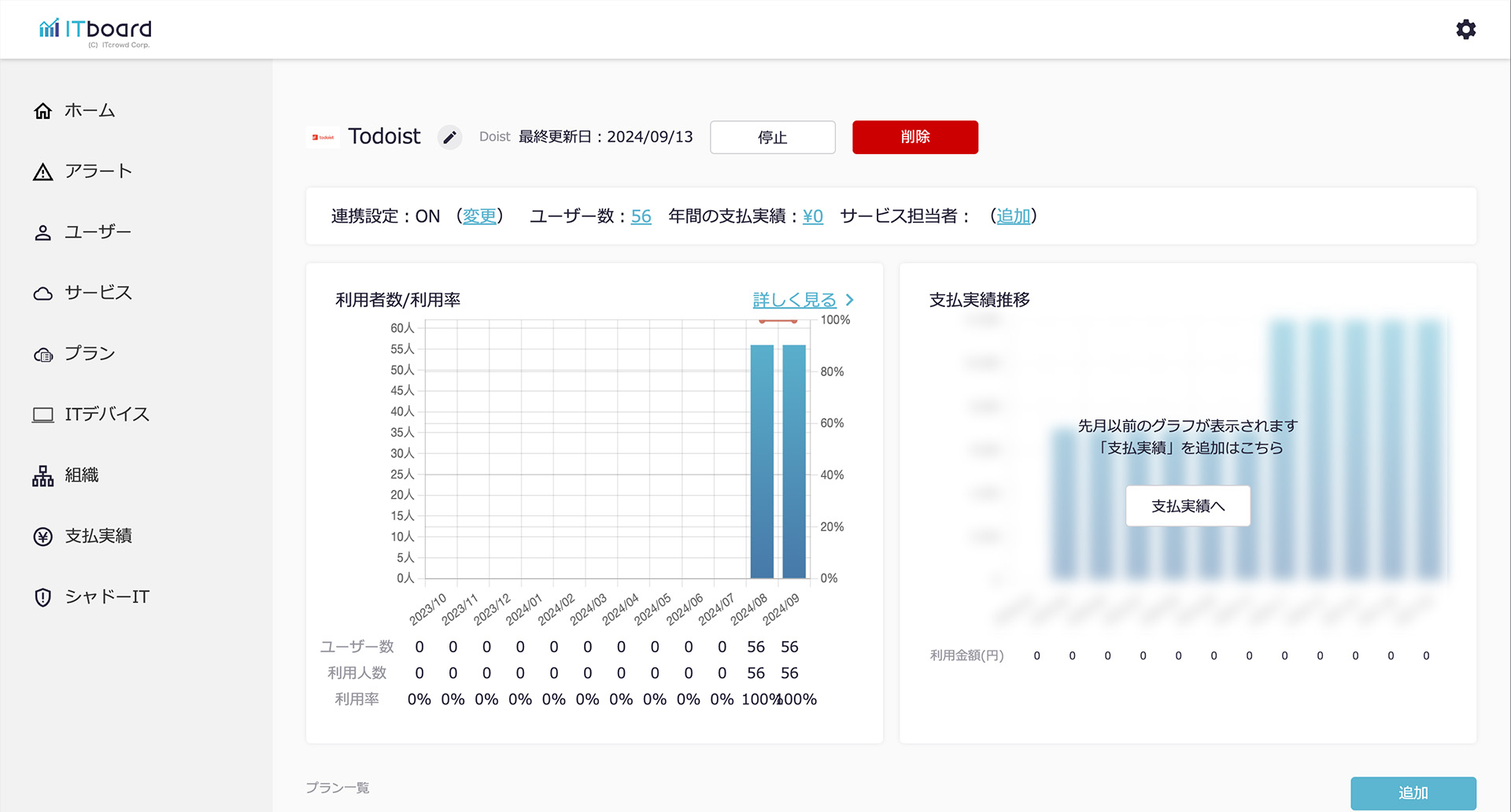This screenshot has width=1511, height=812.
Task: Click the cloud service icon
Action: coord(43,293)
